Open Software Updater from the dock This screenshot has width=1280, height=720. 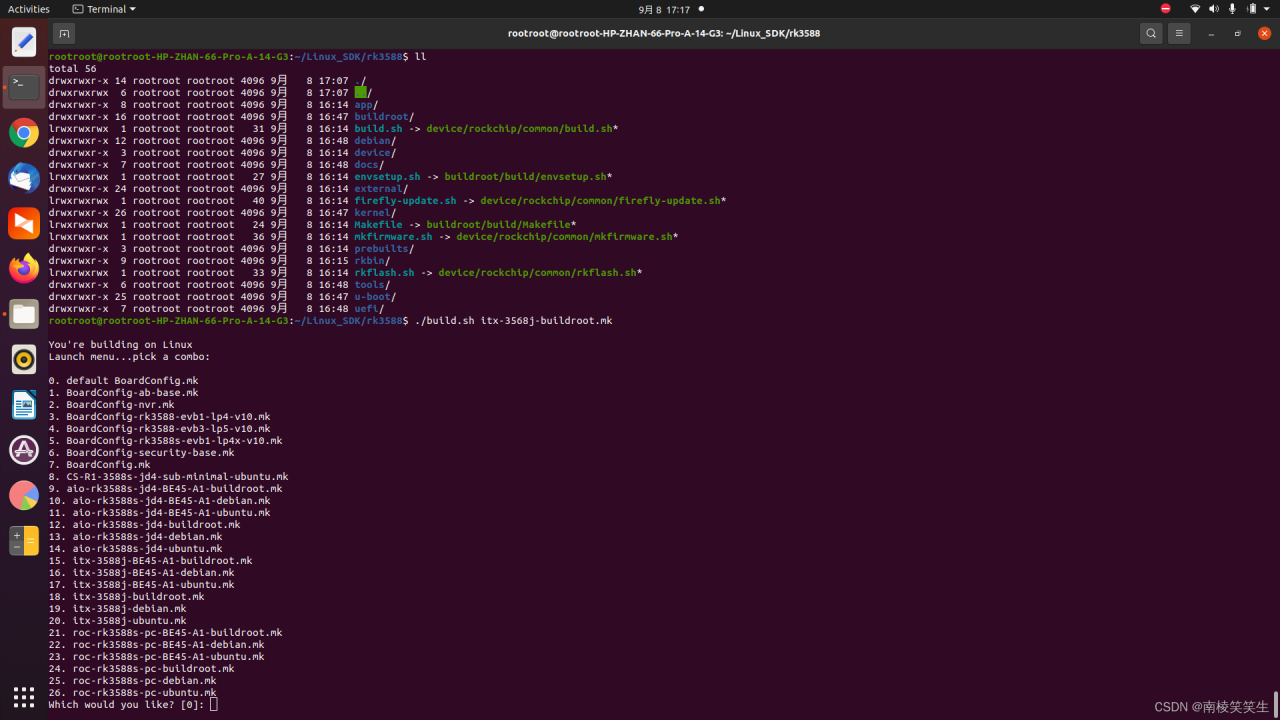[24, 450]
